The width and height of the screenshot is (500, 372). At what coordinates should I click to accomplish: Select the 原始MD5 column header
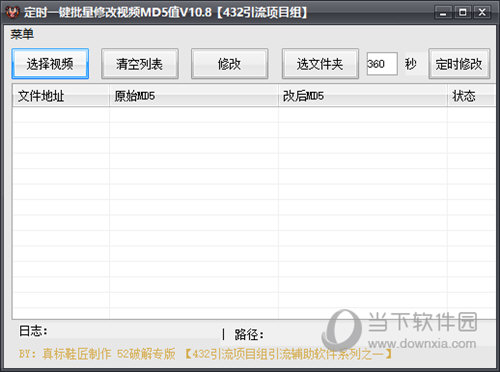coord(194,96)
